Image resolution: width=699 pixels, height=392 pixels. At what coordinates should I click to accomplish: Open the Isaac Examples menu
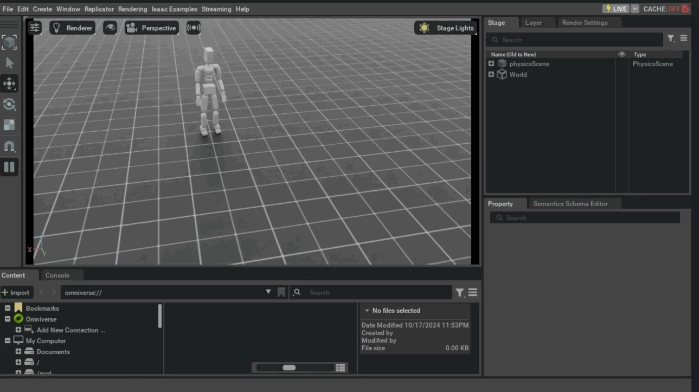pyautogui.click(x=174, y=9)
